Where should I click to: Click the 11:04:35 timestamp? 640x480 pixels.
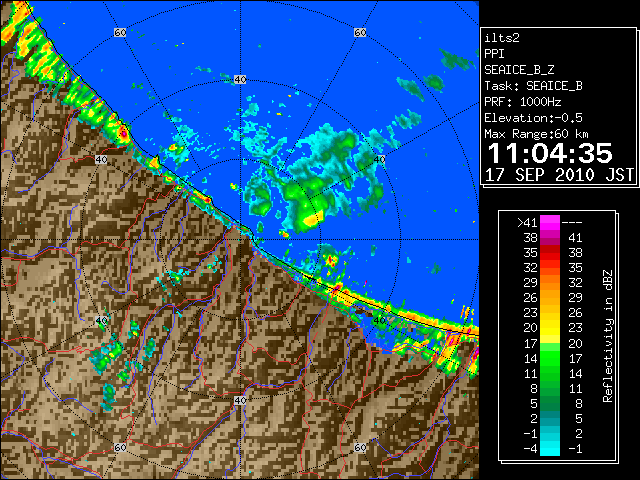(x=550, y=153)
